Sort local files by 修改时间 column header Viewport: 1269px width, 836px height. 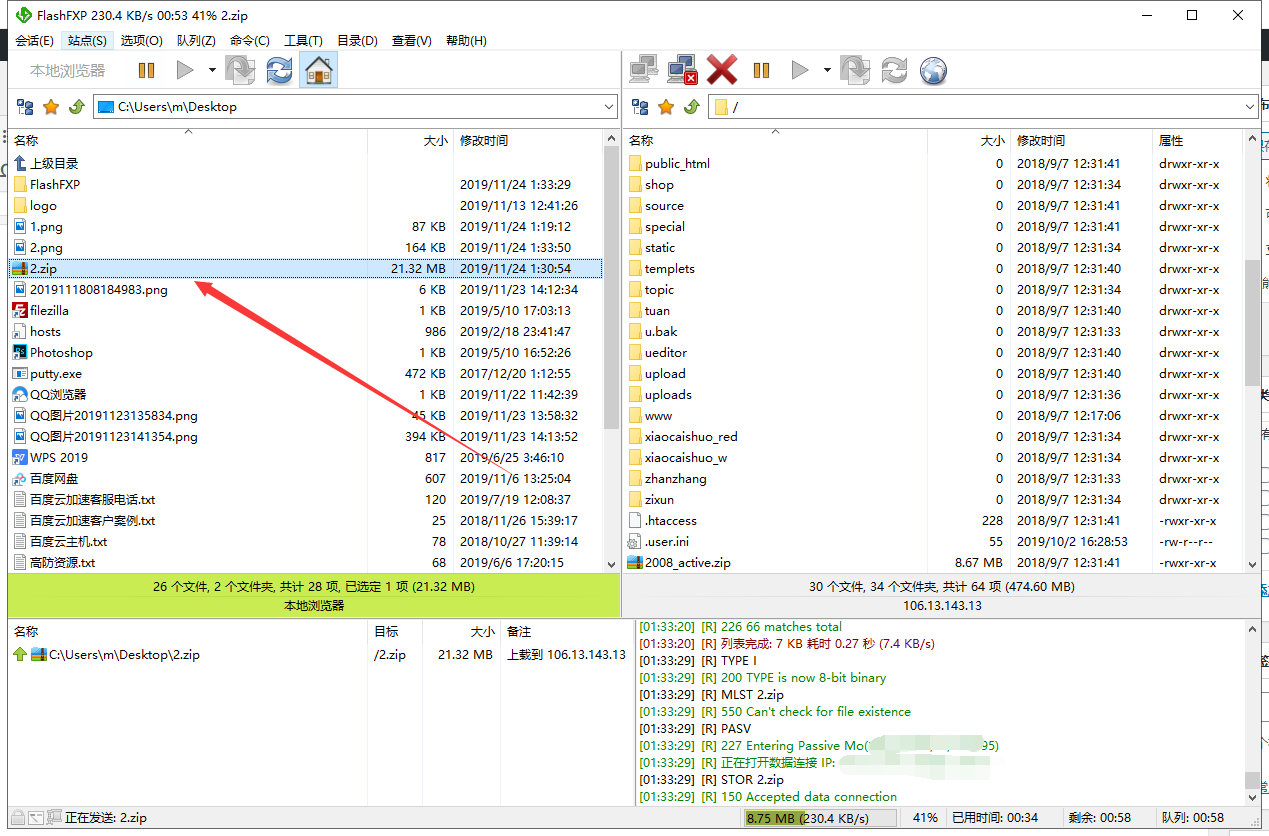[x=484, y=141]
